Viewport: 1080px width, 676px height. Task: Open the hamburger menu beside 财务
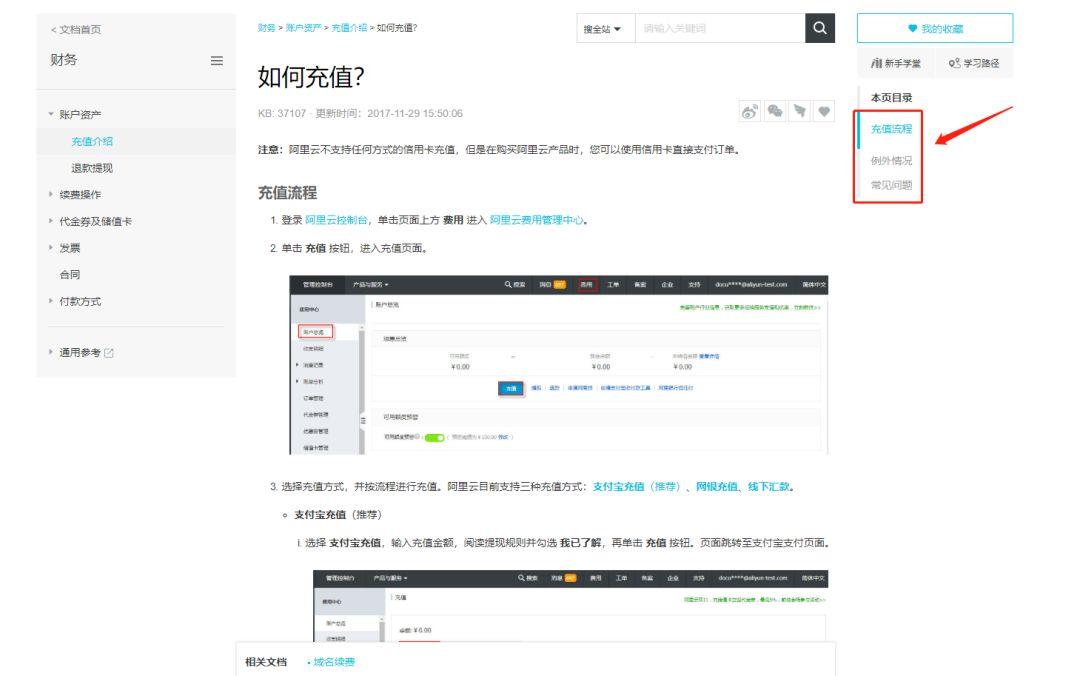tap(216, 61)
